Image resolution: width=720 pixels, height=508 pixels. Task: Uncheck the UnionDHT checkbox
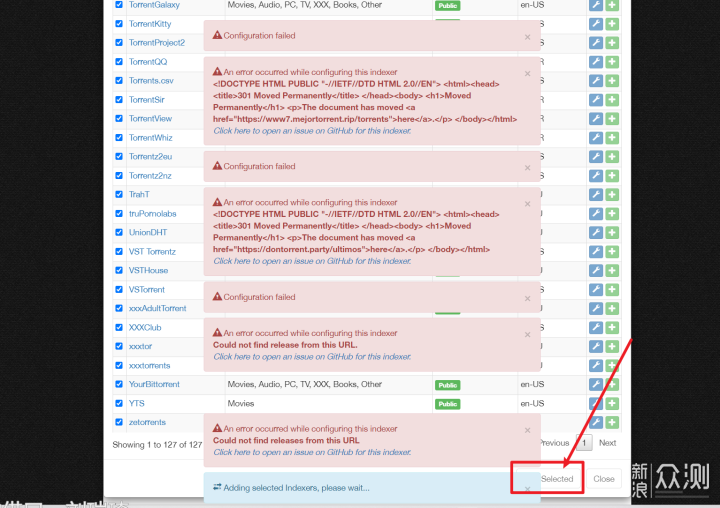pyautogui.click(x=119, y=232)
